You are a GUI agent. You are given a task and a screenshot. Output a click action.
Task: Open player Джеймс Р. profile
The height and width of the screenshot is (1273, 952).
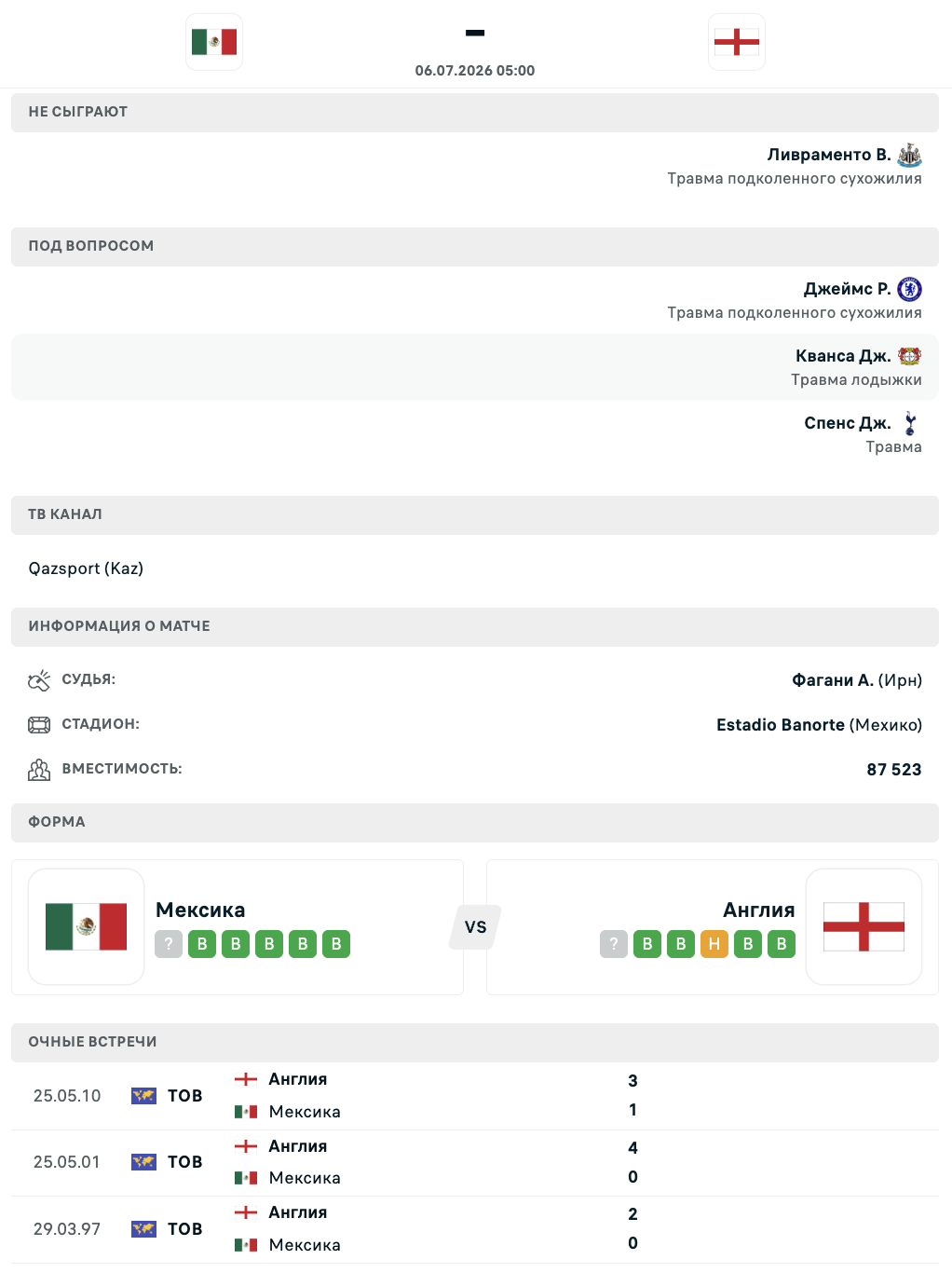[x=847, y=289]
